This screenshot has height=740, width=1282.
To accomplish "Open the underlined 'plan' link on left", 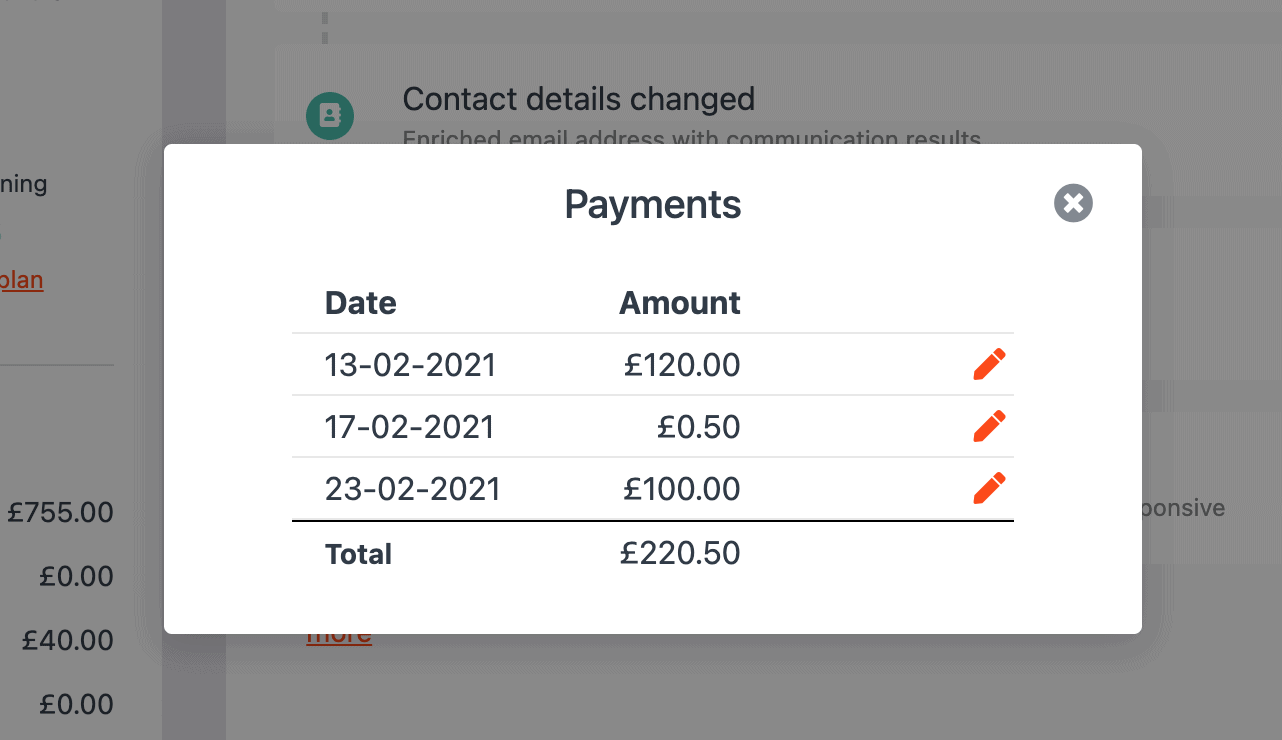I will point(22,280).
